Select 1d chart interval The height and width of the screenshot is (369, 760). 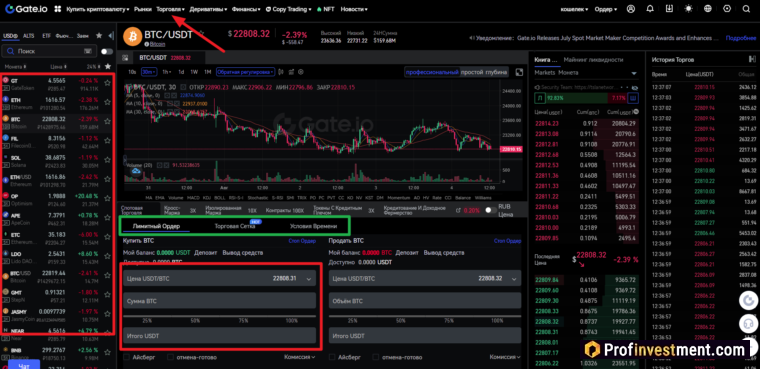pos(181,72)
